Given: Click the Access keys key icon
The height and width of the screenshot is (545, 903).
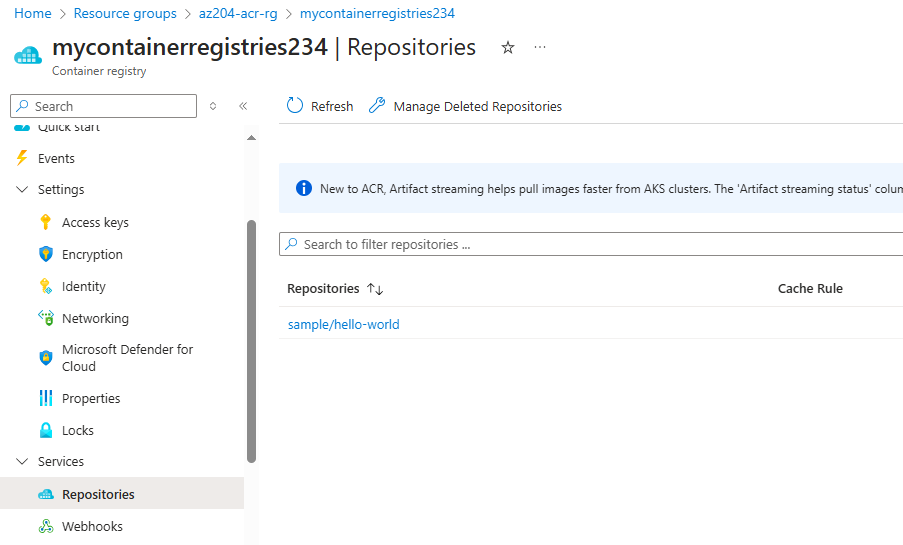Looking at the screenshot, I should (x=45, y=222).
